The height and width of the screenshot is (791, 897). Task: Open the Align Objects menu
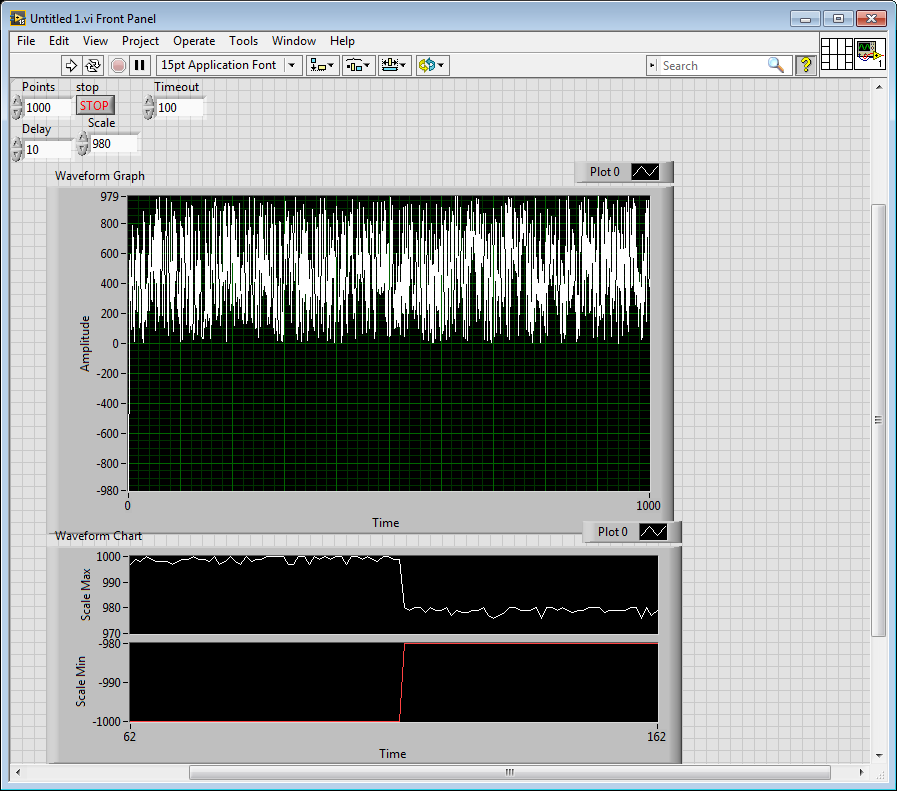(x=323, y=65)
